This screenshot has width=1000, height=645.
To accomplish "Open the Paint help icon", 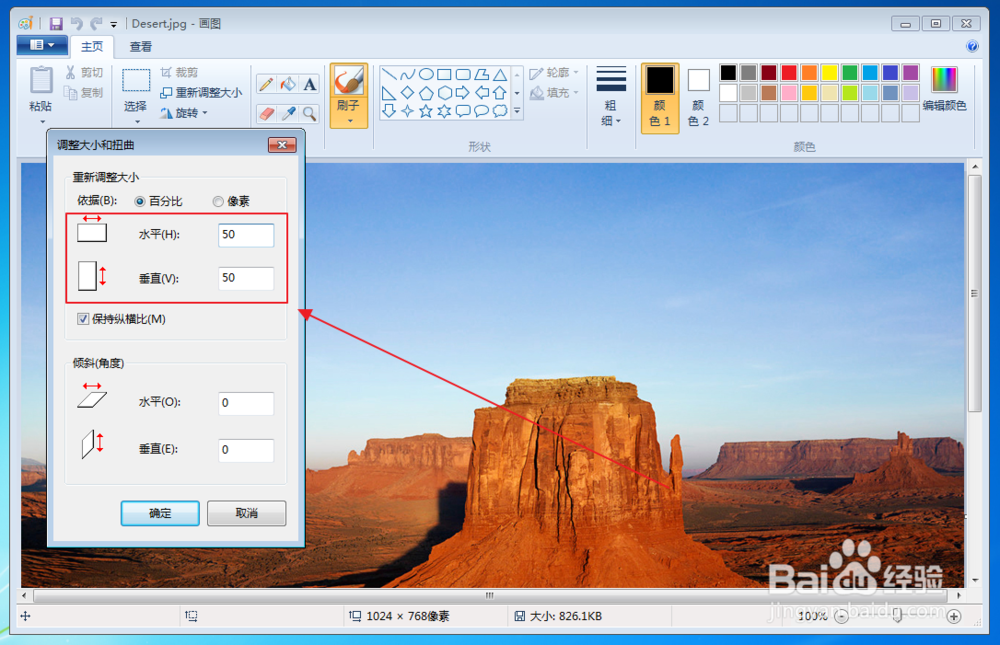I will point(972,46).
